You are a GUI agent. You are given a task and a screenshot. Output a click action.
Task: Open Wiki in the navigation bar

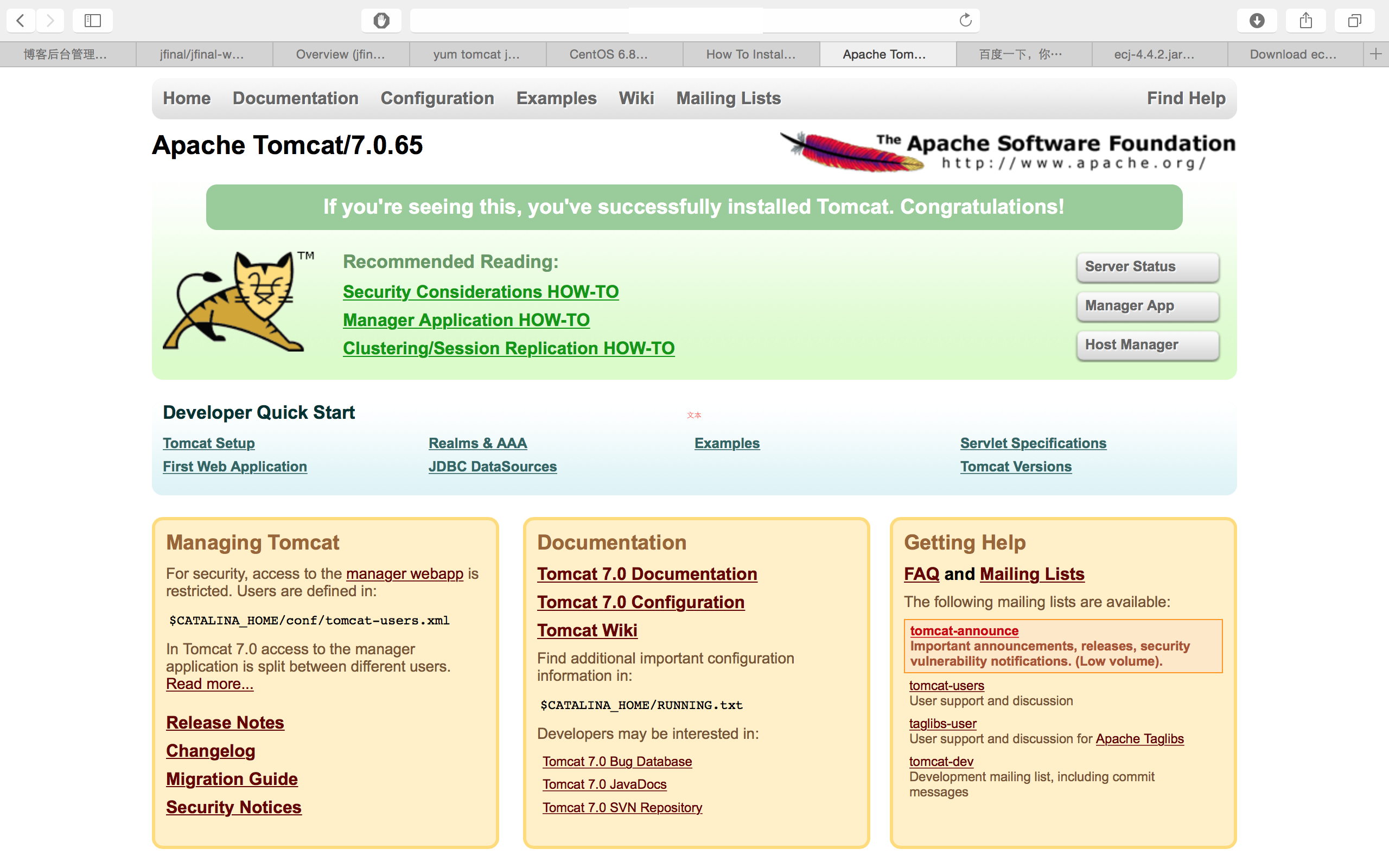click(x=636, y=98)
